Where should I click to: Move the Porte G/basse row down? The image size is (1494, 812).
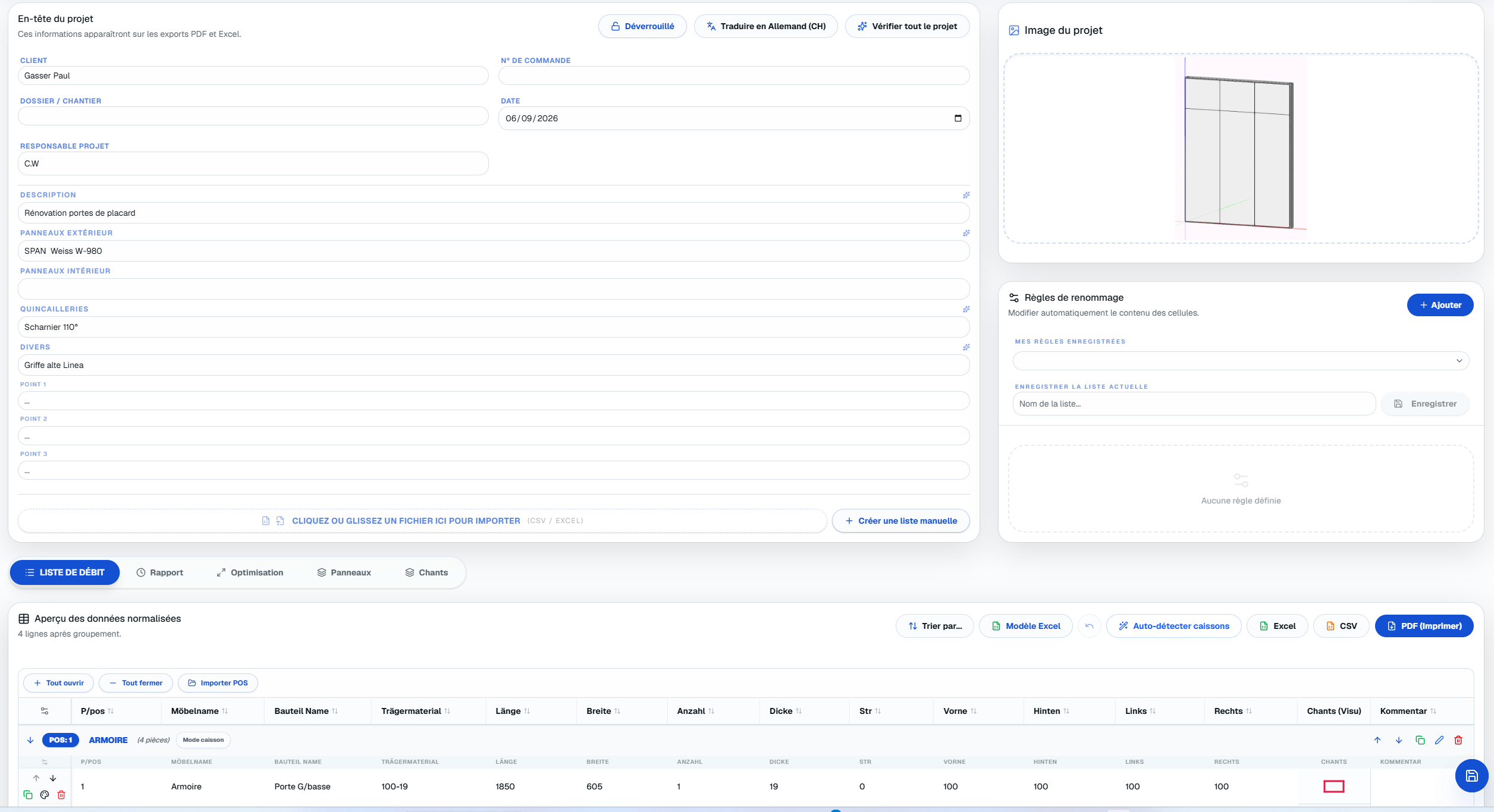53,778
